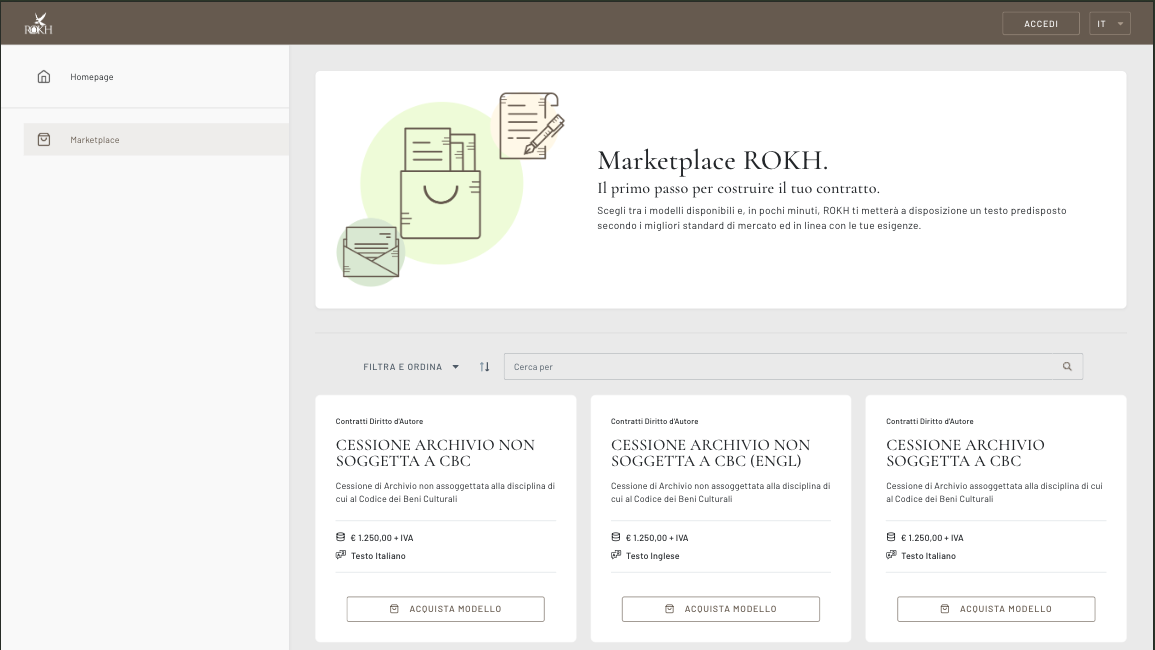Click the ROKH logo in the top bar

(x=37, y=22)
